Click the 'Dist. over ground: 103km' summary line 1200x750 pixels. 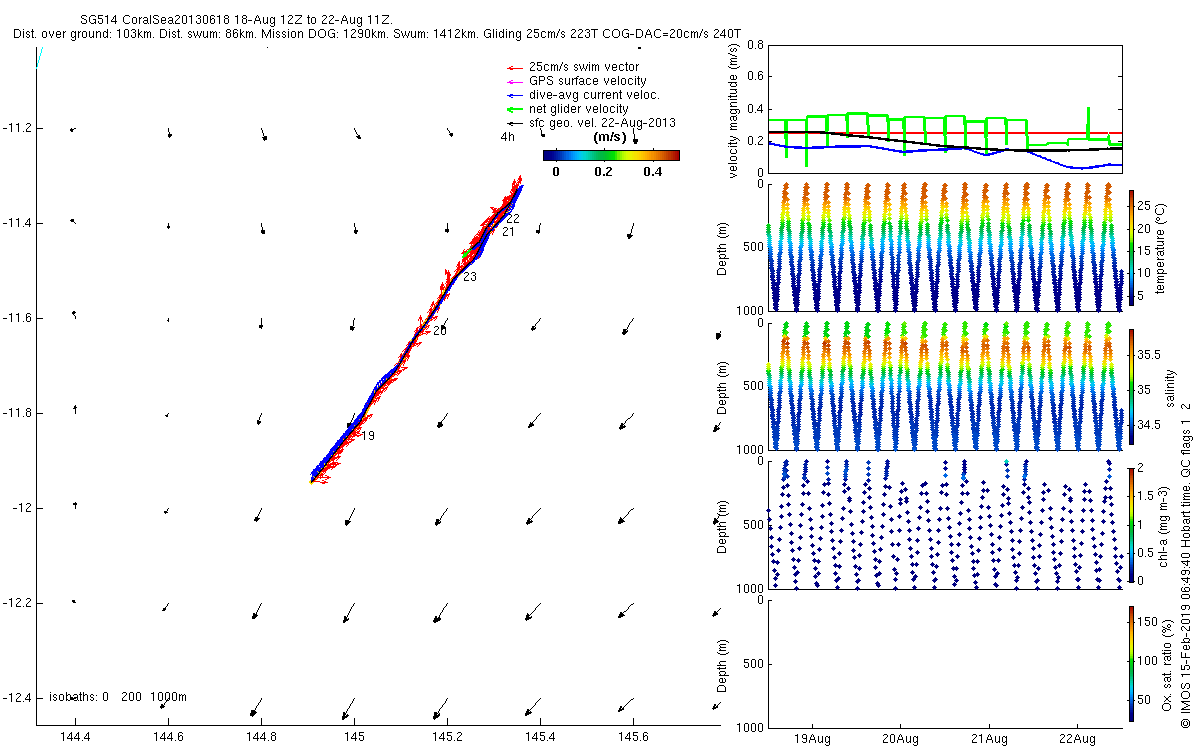[378, 33]
